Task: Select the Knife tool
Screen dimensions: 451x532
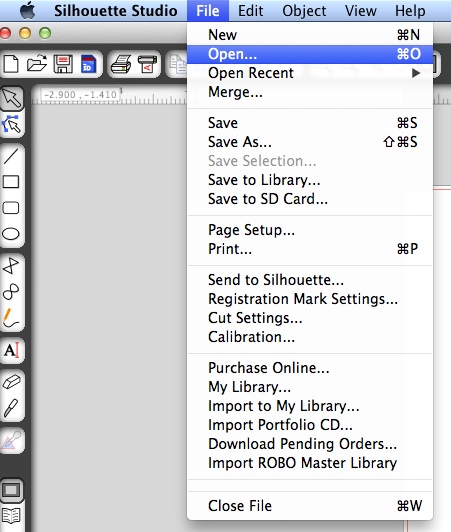Action: [x=11, y=408]
